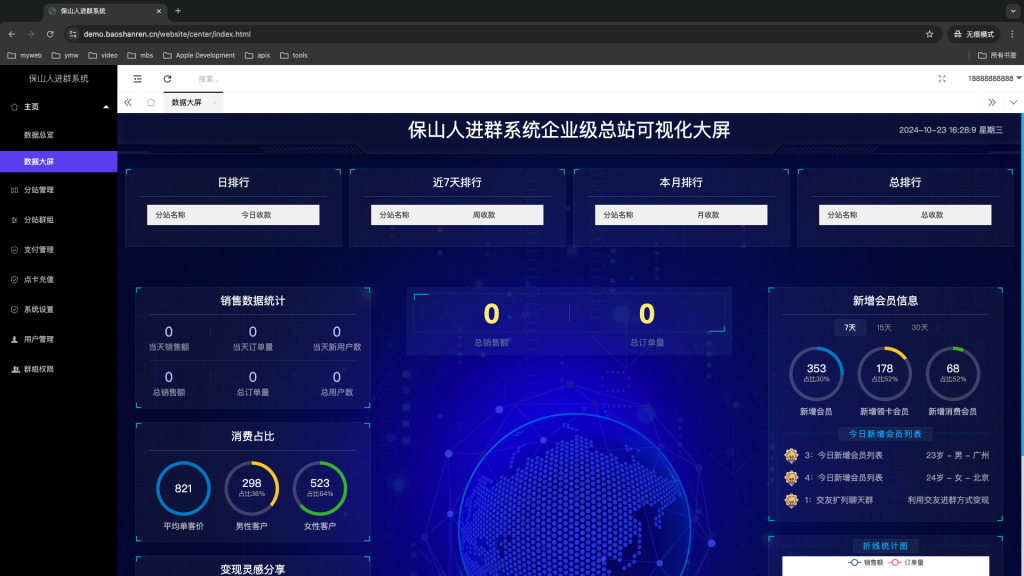This screenshot has height=576, width=1024.
Task: Click member row 4 avatar icon
Action: 792,478
